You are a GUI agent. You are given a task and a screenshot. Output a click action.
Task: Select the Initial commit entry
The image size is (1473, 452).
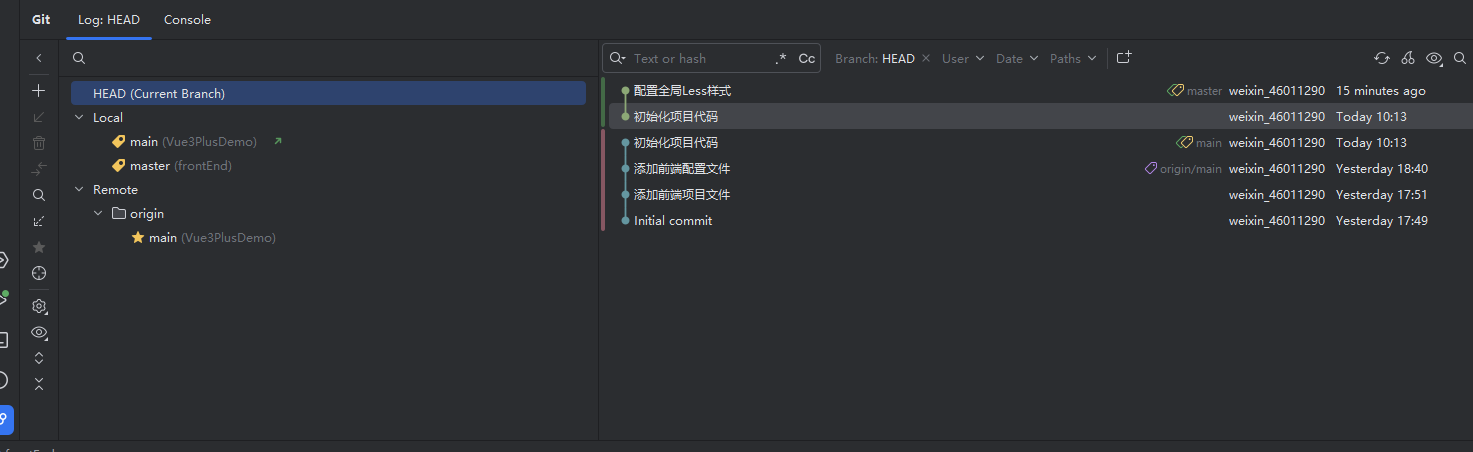tap(673, 221)
